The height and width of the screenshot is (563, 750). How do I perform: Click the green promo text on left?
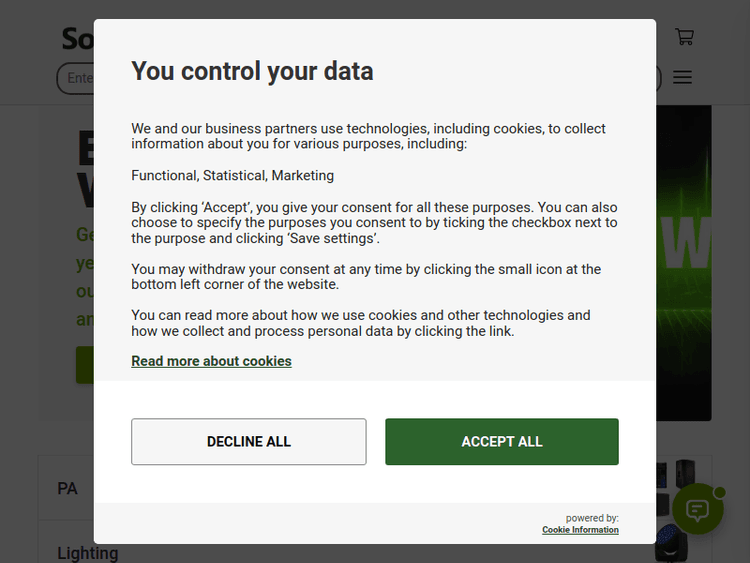(84, 277)
